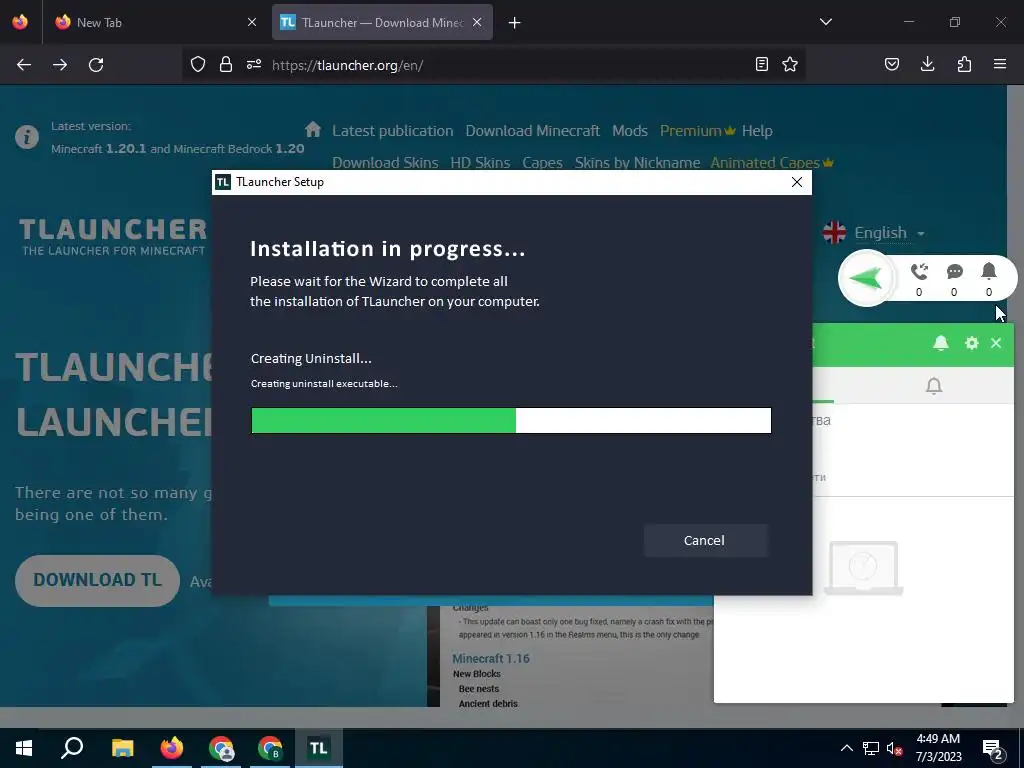The height and width of the screenshot is (768, 1024).
Task: Open Animated Capes page
Action: point(772,163)
